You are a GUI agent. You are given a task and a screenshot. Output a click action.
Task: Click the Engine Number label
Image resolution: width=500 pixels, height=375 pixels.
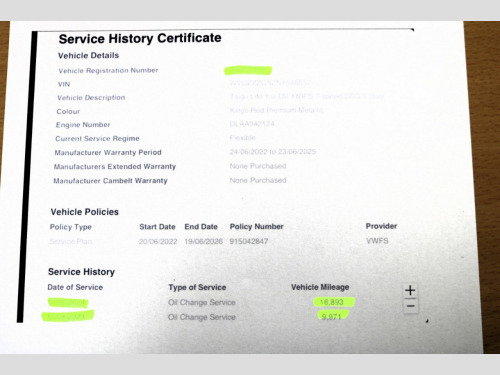83,125
